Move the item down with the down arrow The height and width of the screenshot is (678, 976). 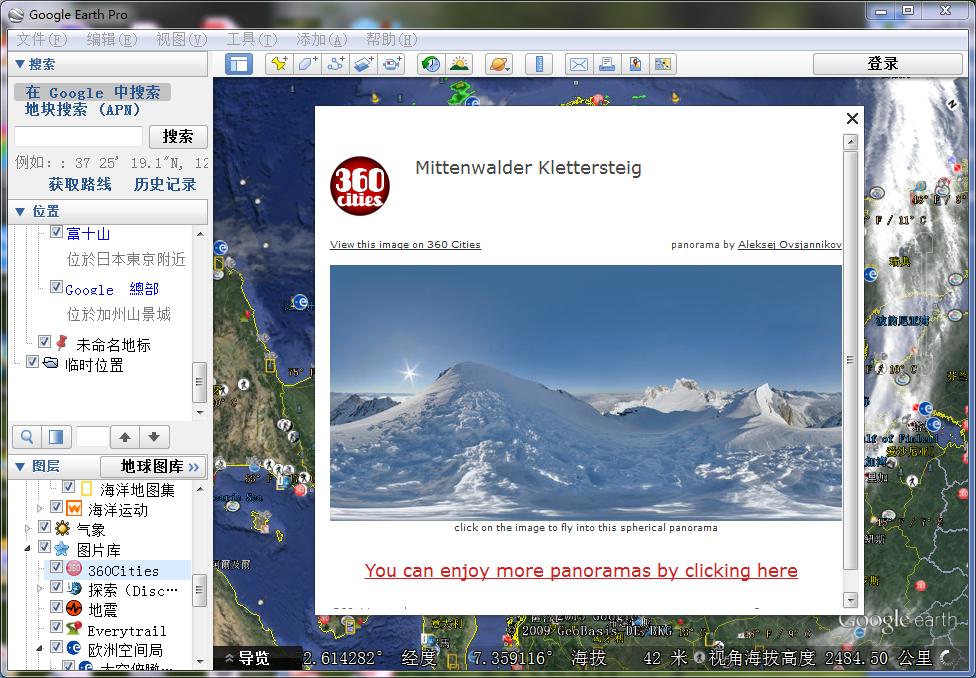(154, 437)
